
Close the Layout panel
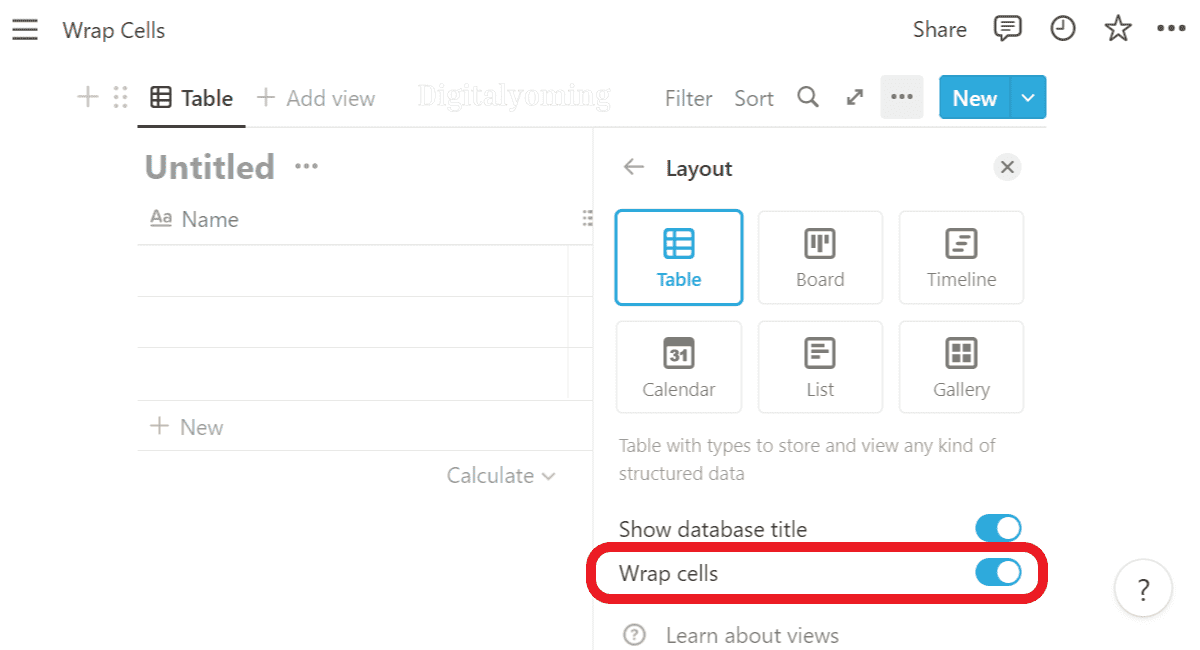pyautogui.click(x=1007, y=167)
